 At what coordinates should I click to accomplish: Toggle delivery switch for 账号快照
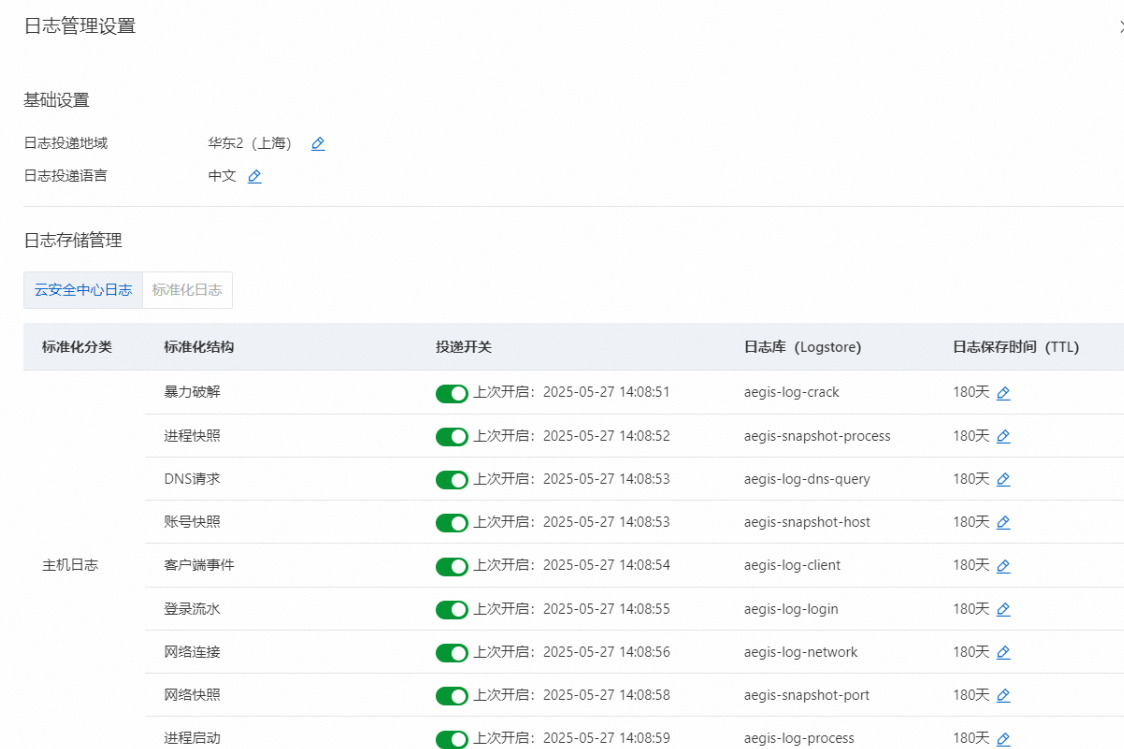click(452, 523)
